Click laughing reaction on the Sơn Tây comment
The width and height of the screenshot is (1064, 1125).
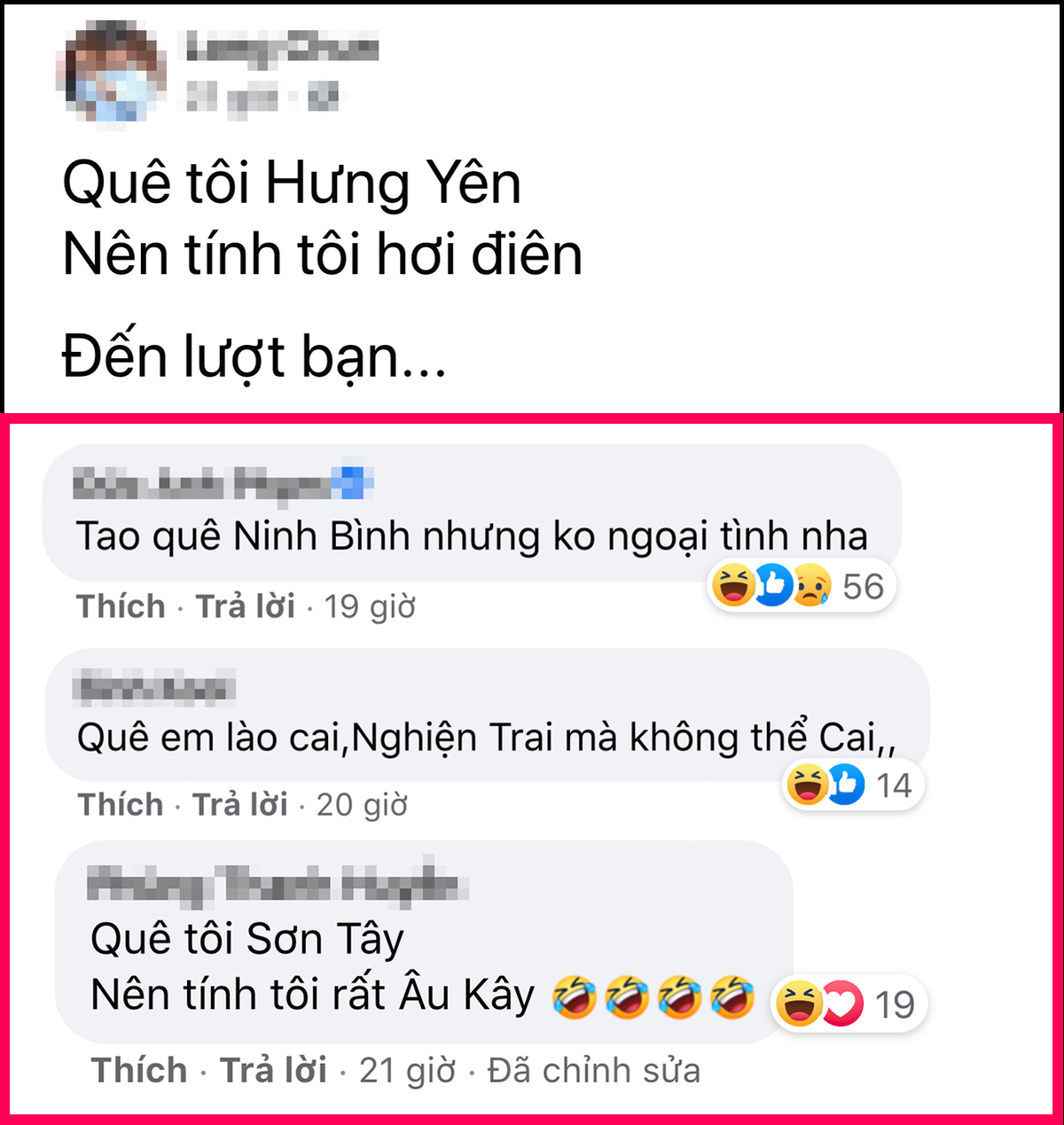(x=797, y=1004)
